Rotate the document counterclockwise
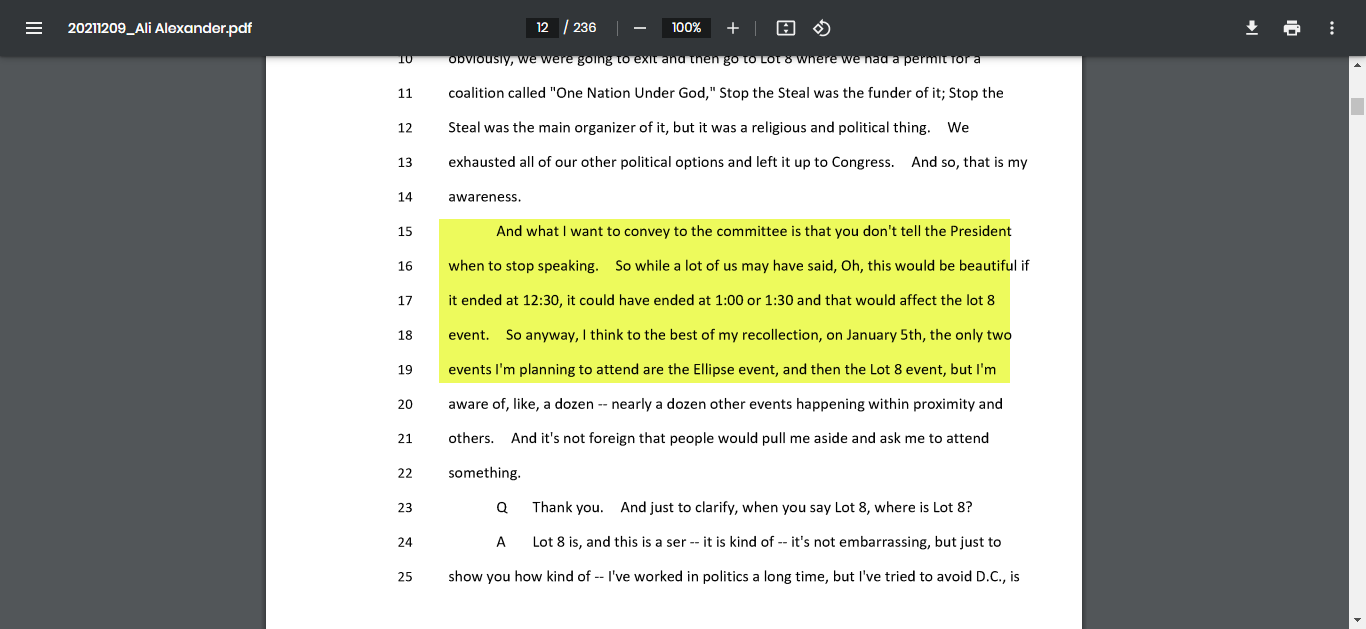Screen dimensions: 1366x629 tap(822, 28)
